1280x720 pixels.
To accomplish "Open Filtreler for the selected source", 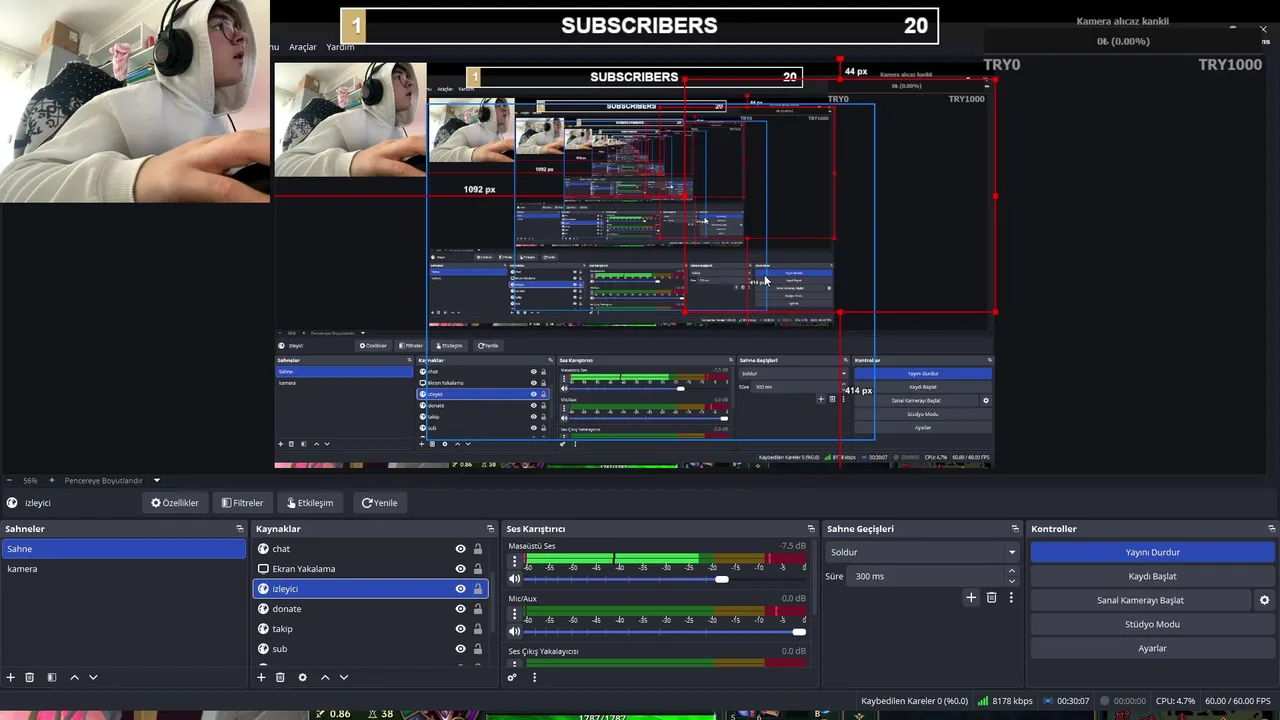I will pyautogui.click(x=242, y=503).
